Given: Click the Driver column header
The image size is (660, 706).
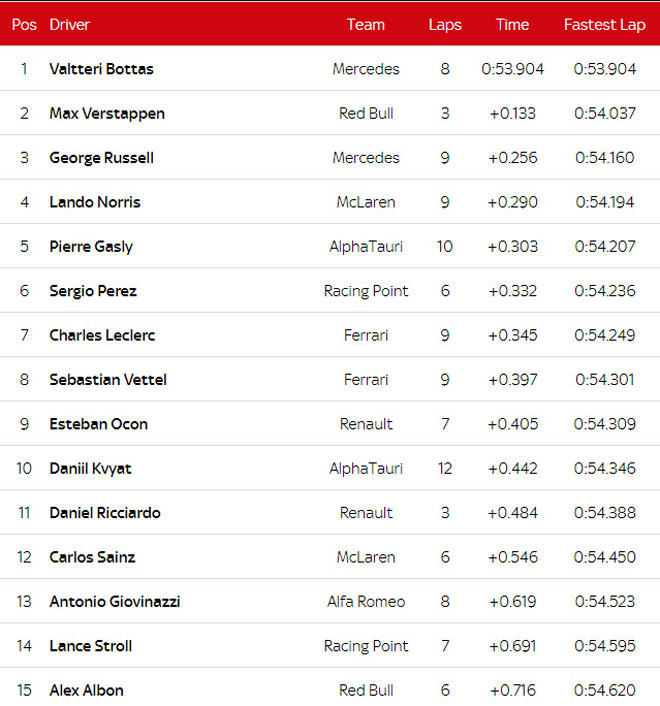Looking at the screenshot, I should (x=70, y=25).
